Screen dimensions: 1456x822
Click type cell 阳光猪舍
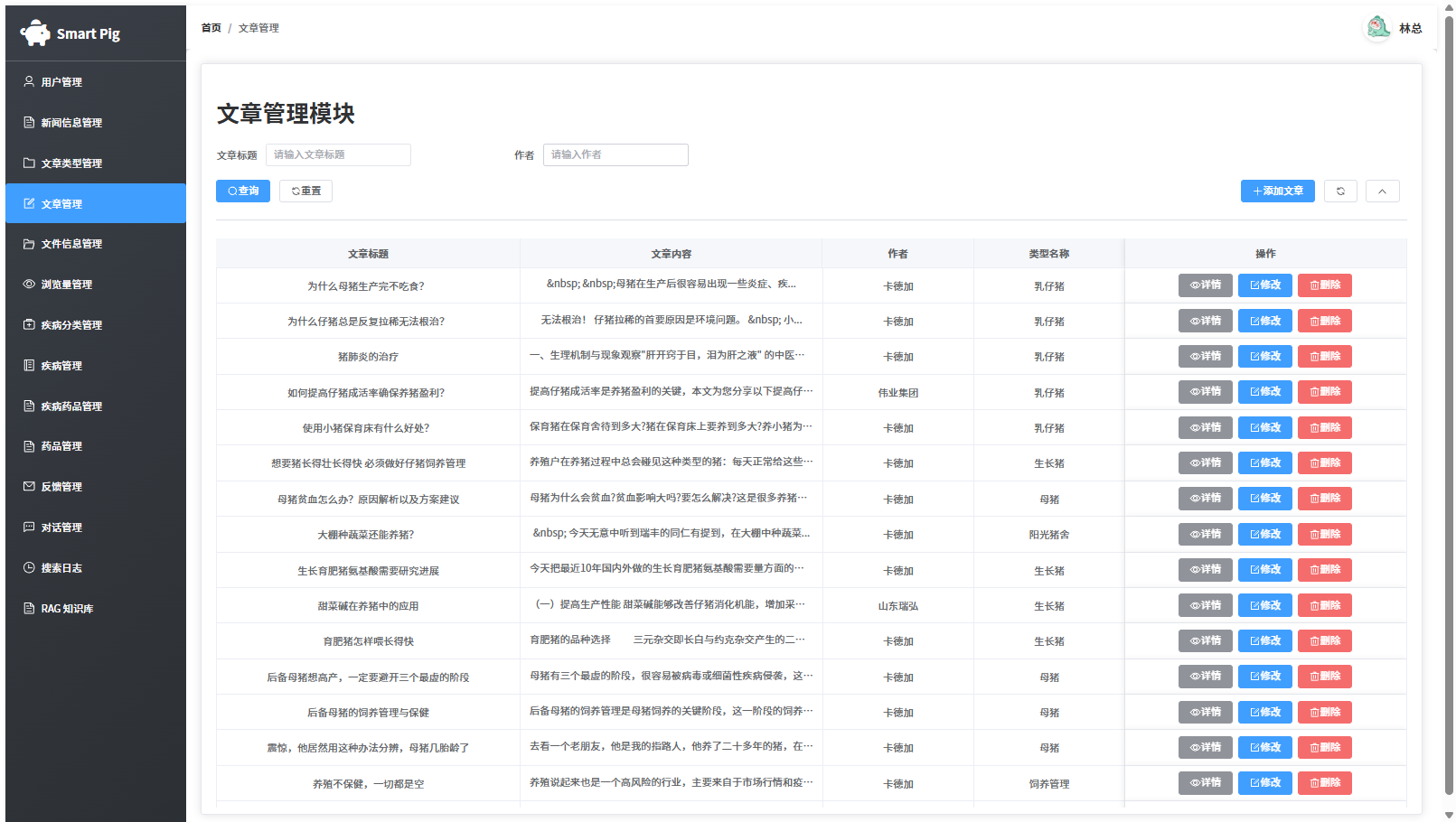1049,535
